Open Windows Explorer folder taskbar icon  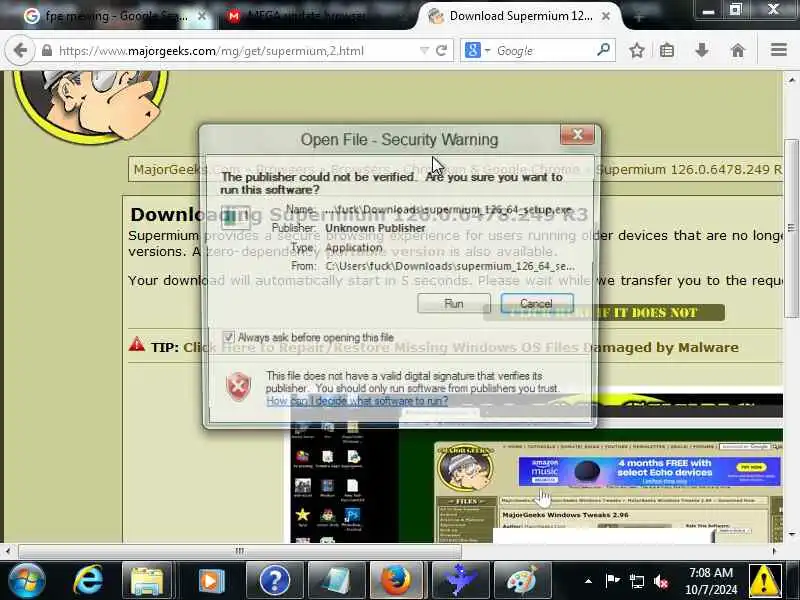148,581
